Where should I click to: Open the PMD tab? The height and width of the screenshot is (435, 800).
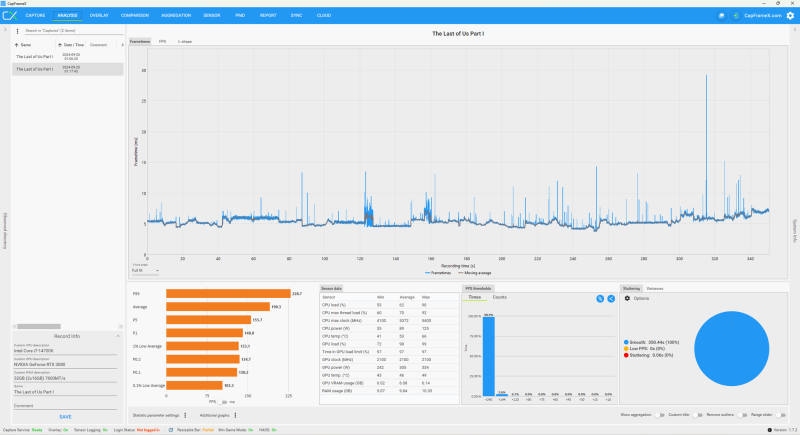240,15
